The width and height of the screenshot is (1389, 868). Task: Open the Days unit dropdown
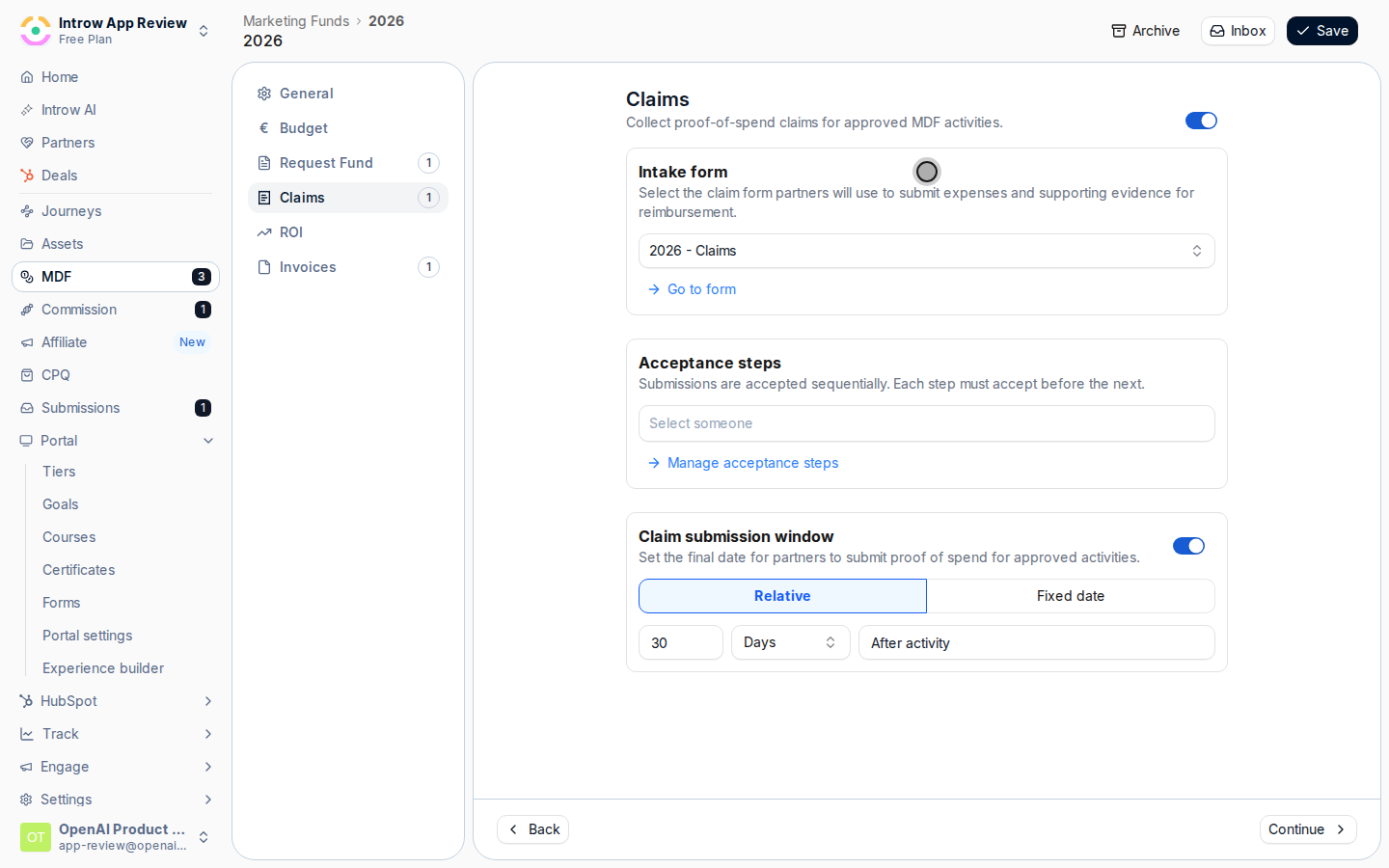[x=790, y=642]
